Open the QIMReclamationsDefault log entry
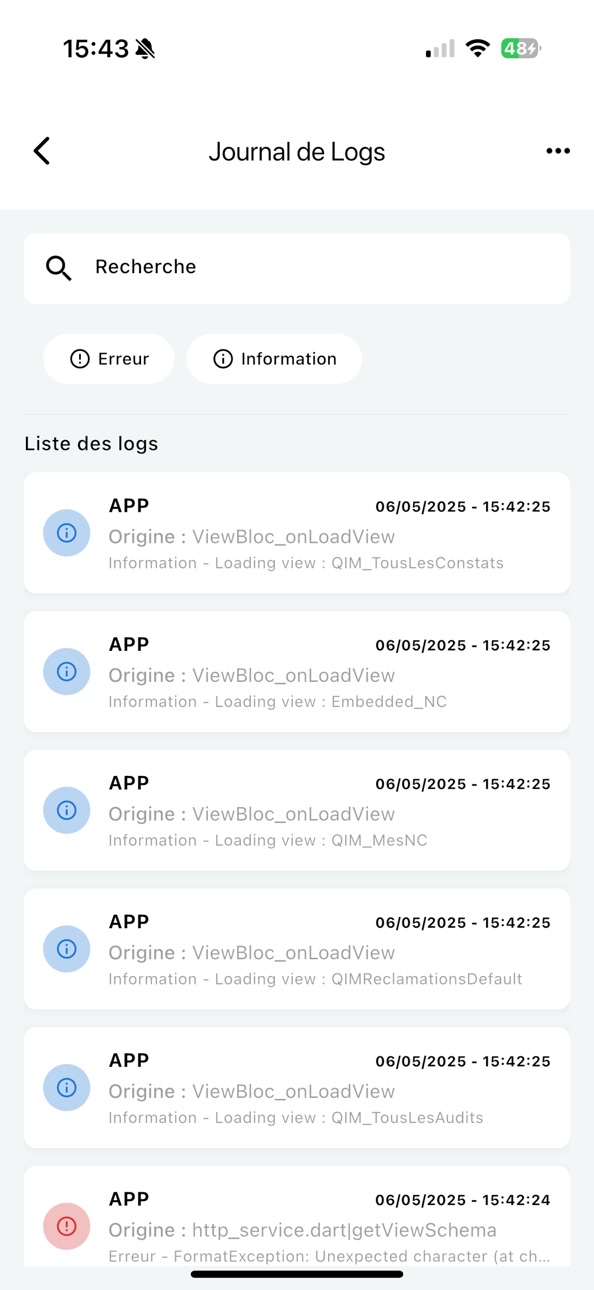 297,949
